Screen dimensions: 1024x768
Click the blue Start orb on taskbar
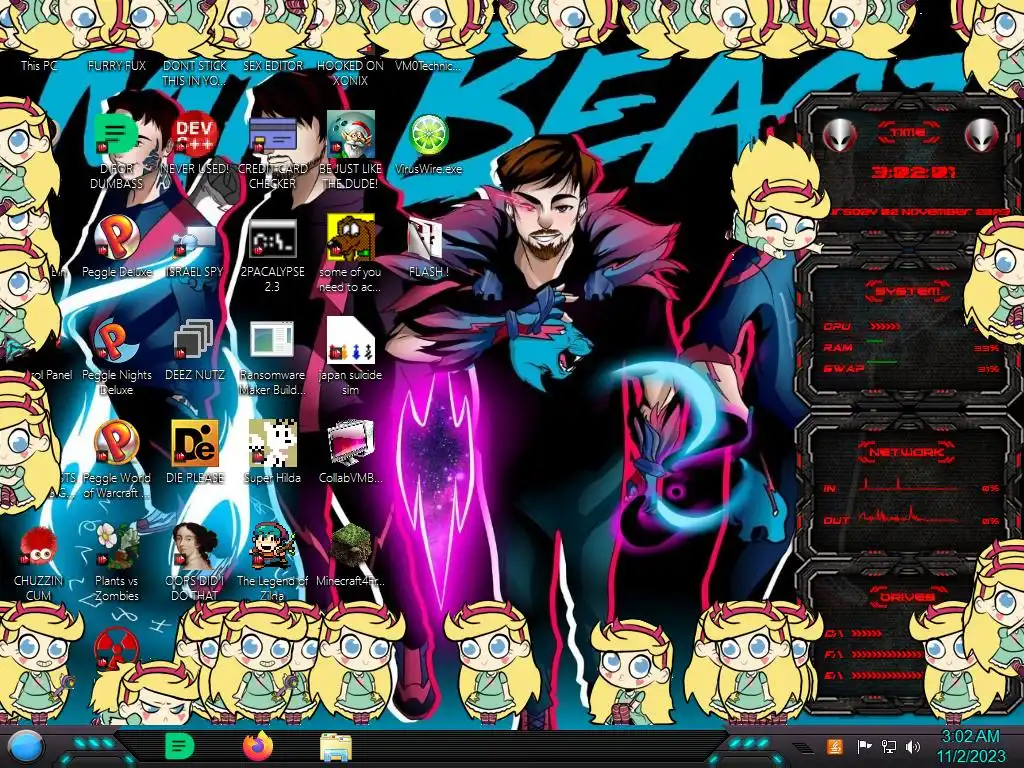click(24, 747)
